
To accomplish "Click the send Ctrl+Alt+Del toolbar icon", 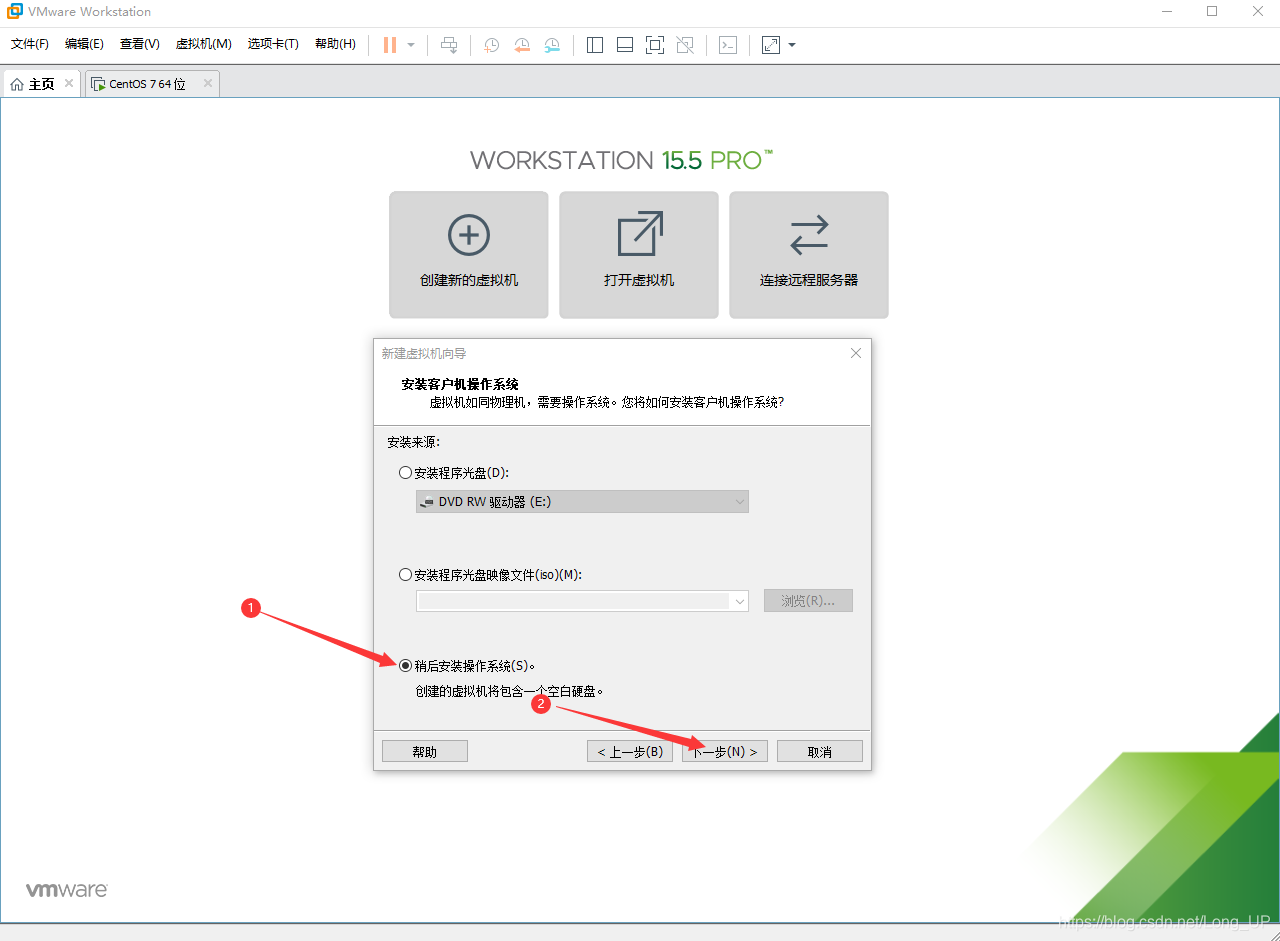I will (449, 45).
